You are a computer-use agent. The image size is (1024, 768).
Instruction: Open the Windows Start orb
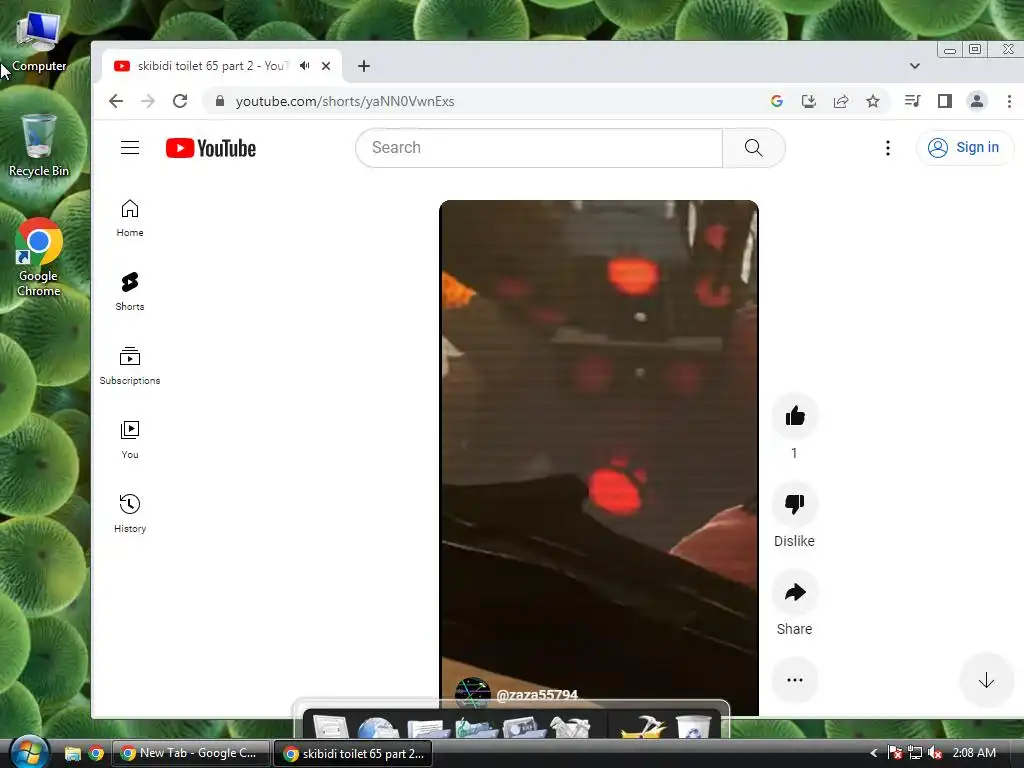coord(28,752)
